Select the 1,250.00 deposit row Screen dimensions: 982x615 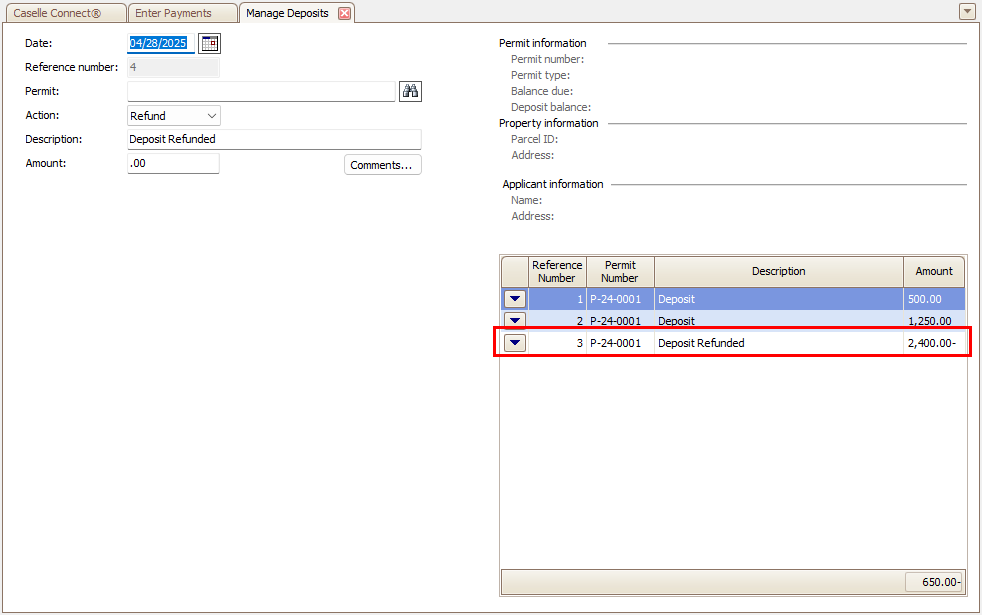(x=778, y=321)
